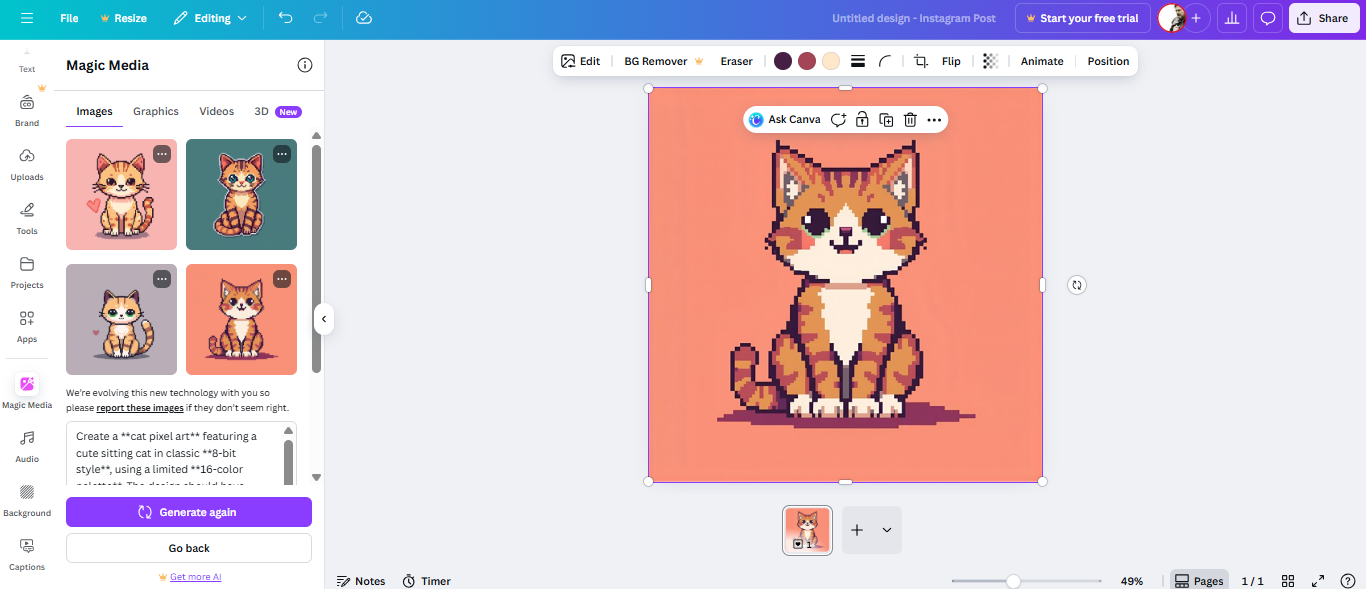
Task: Click the crop icon in image toolbar
Action: [921, 61]
